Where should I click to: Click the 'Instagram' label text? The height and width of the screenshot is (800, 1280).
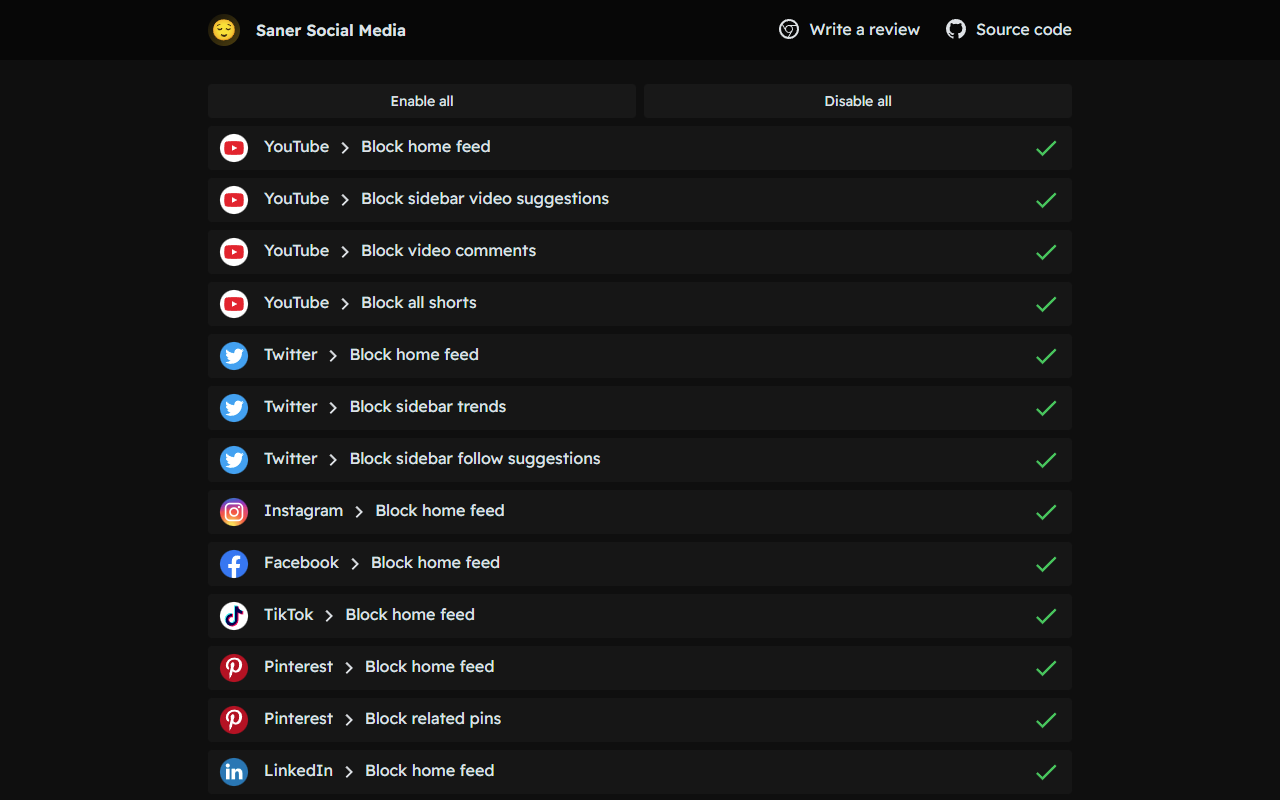303,511
